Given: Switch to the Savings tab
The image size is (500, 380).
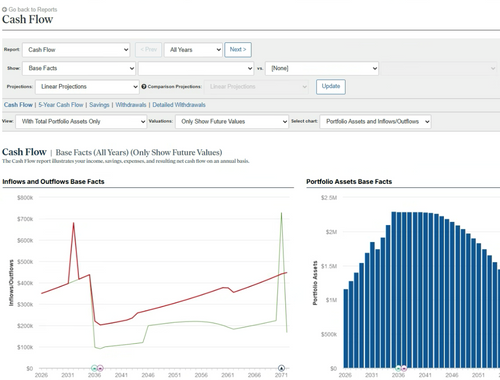Looking at the screenshot, I should click(99, 105).
